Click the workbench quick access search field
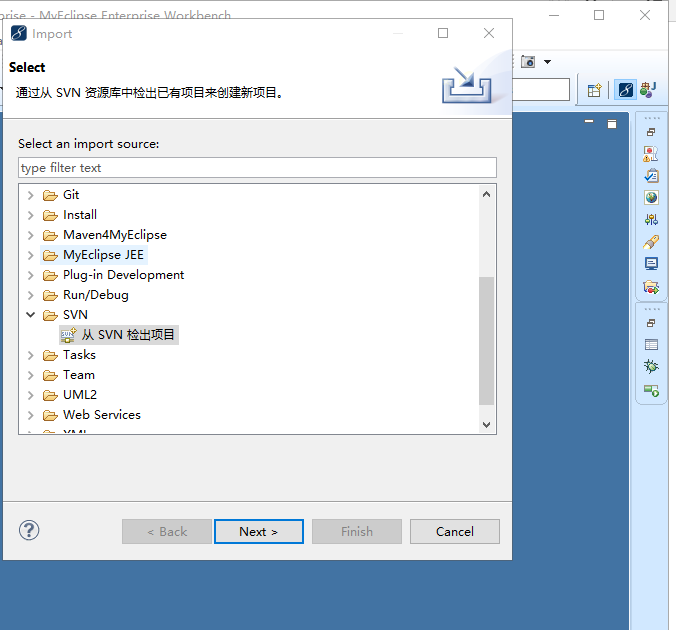 (541, 90)
